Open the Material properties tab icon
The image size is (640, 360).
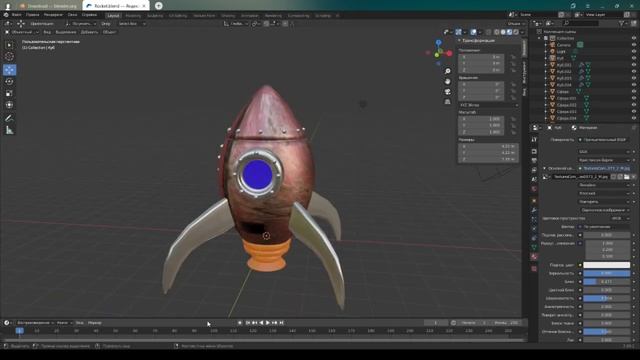534,257
